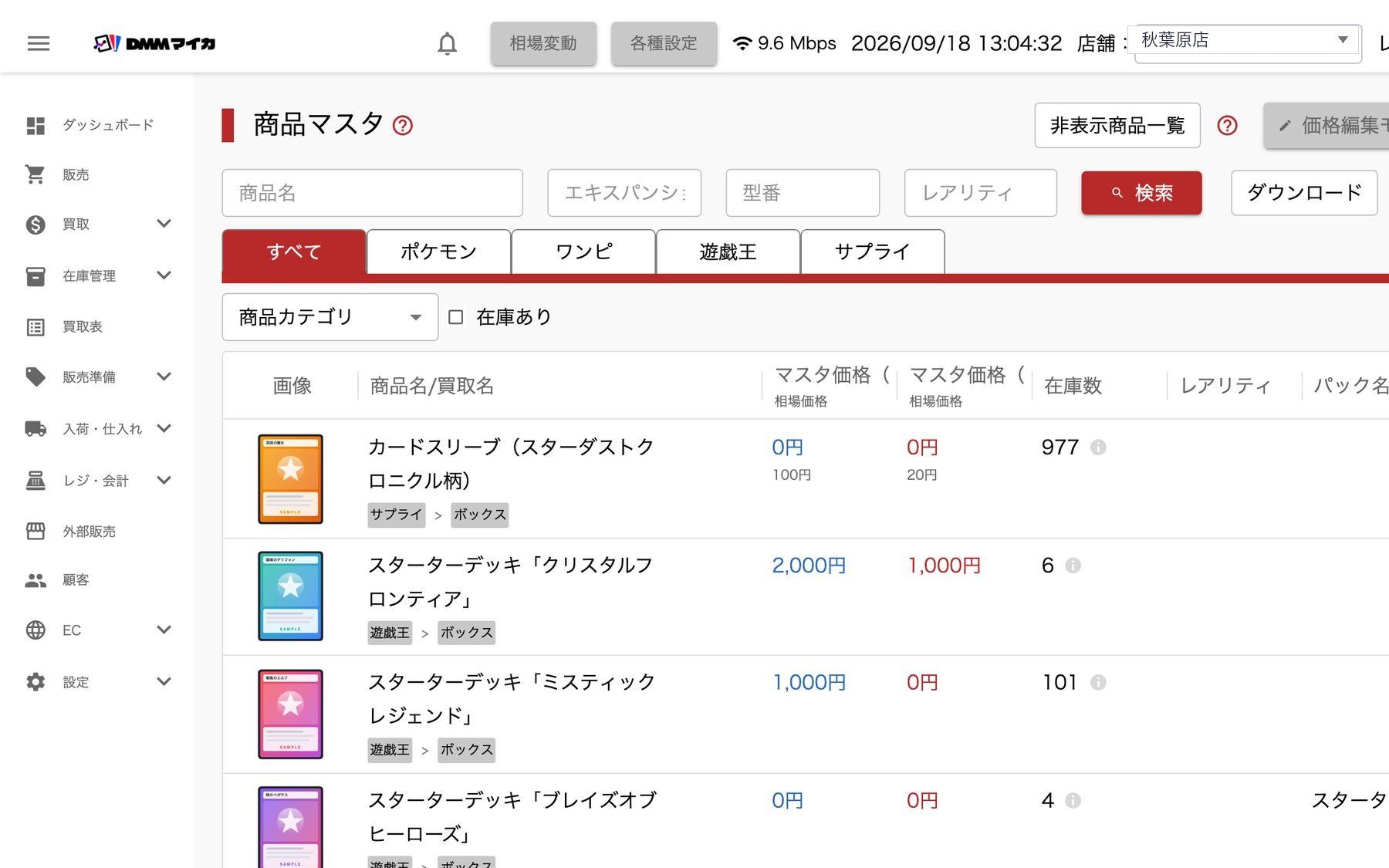The height and width of the screenshot is (868, 1389).
Task: Click the red 1,000円 buy price
Action: tap(944, 566)
